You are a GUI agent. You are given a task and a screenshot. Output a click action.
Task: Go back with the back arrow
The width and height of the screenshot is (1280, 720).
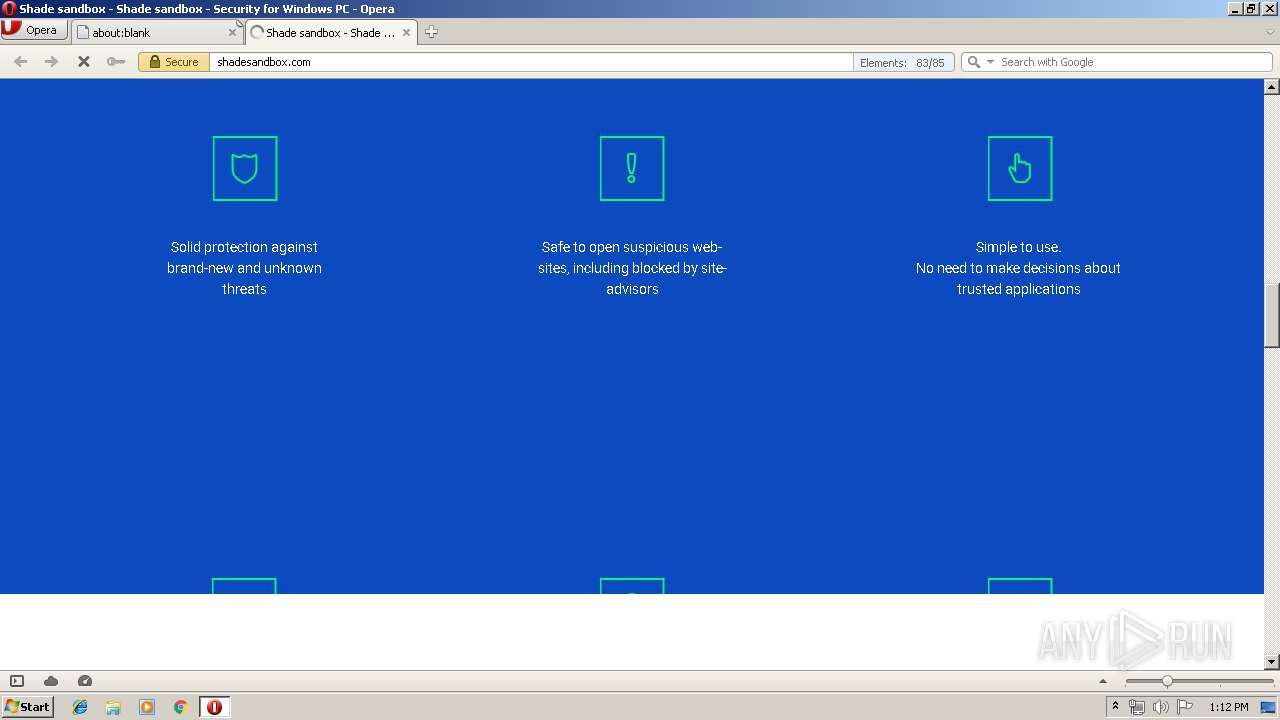(20, 62)
